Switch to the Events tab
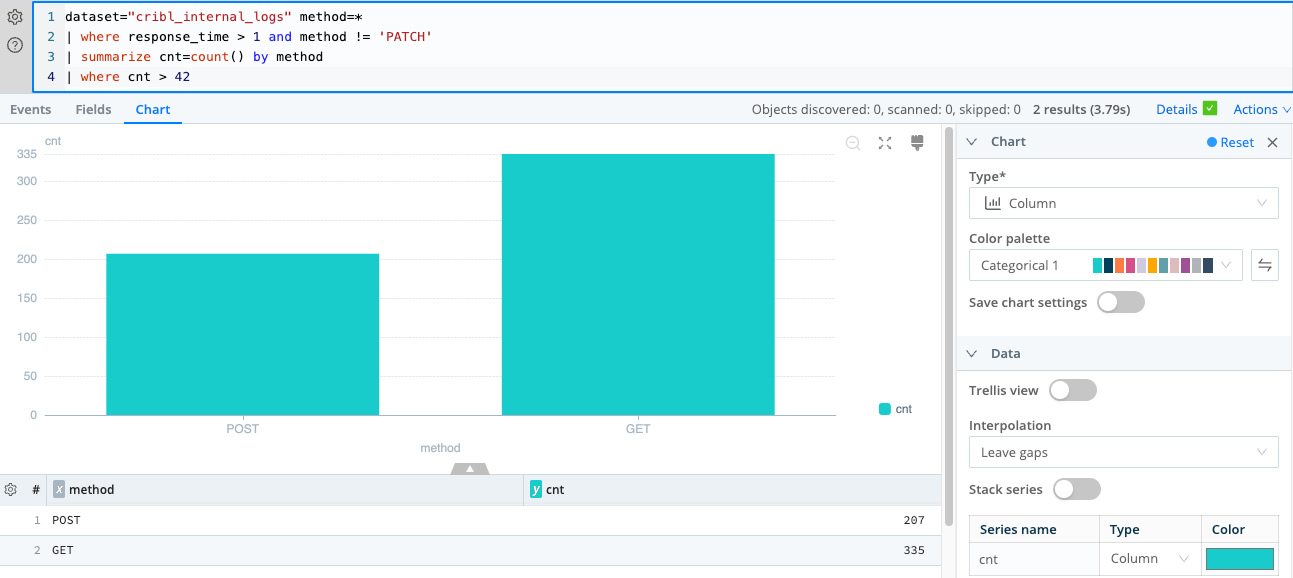The width and height of the screenshot is (1293, 578). point(31,109)
